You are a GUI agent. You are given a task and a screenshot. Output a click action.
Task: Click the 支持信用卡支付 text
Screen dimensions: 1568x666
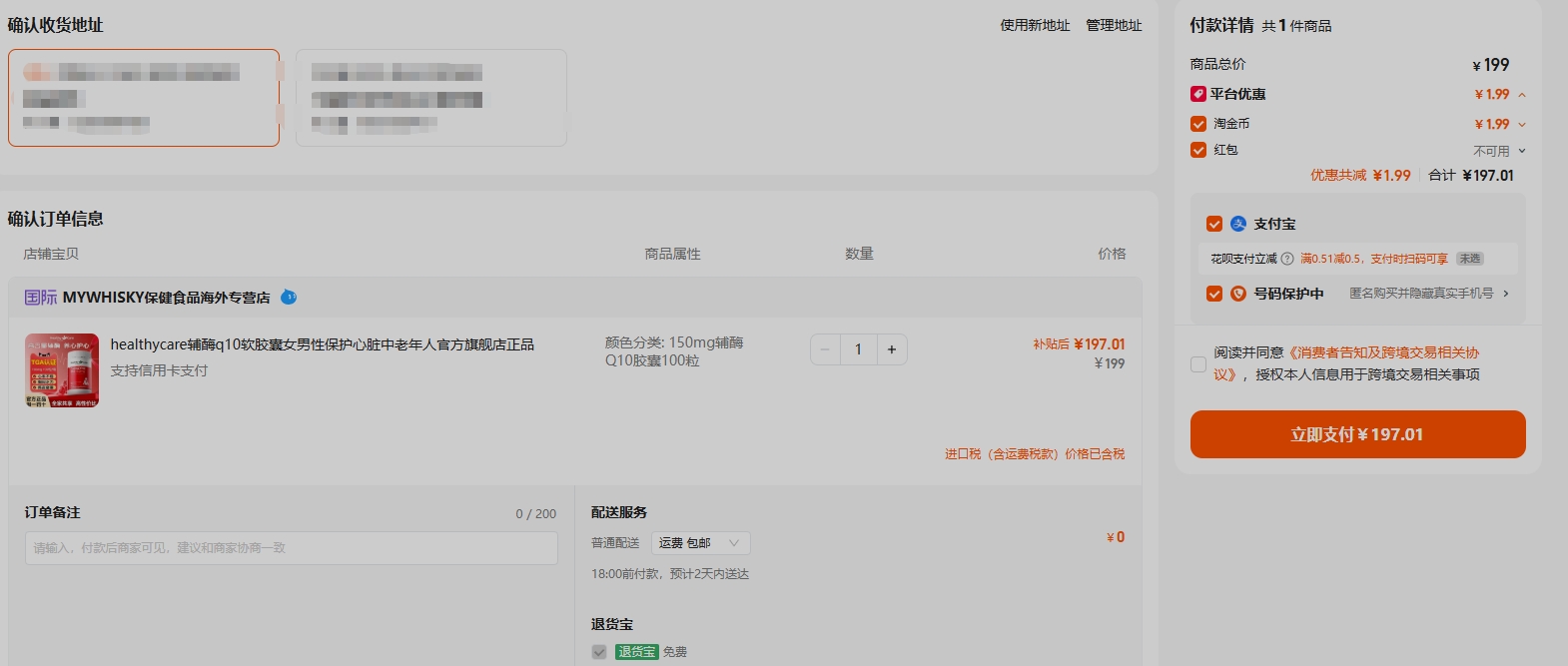click(159, 370)
